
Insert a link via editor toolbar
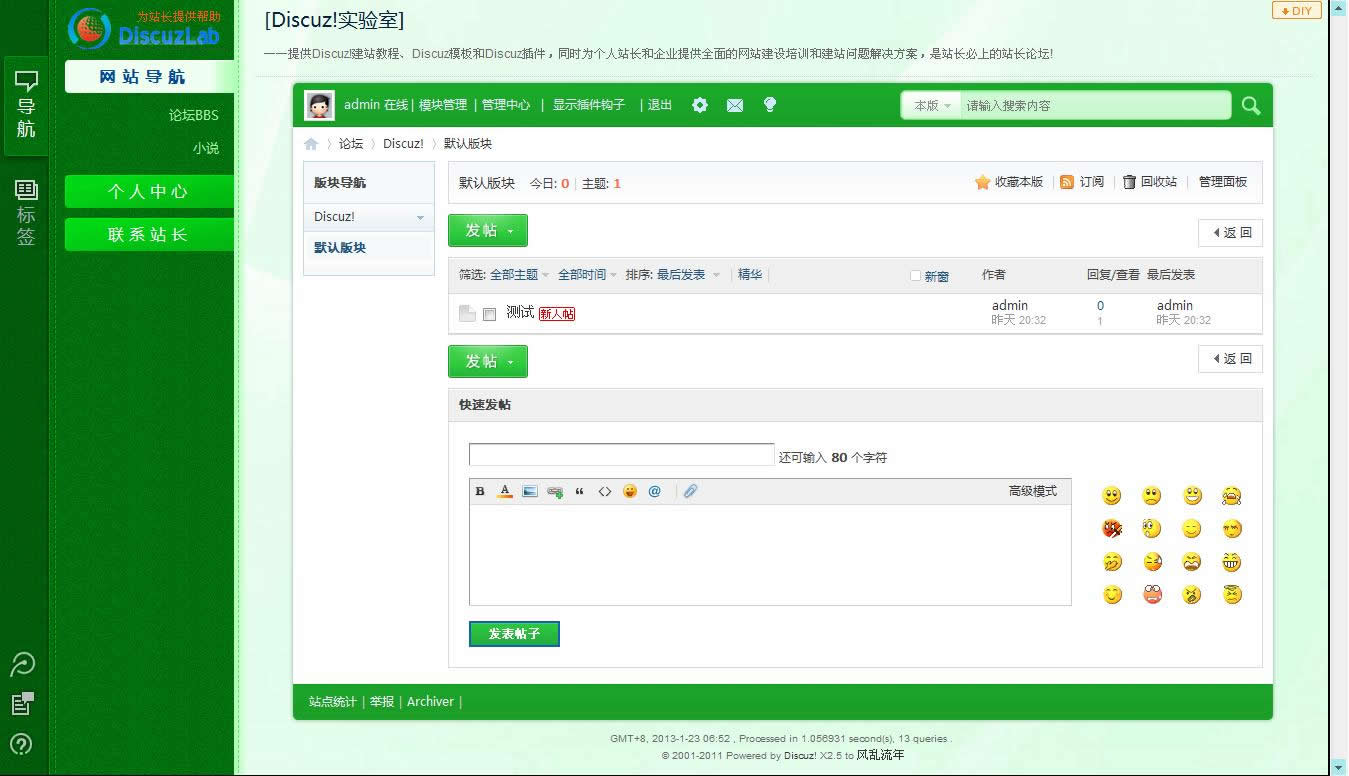point(555,491)
